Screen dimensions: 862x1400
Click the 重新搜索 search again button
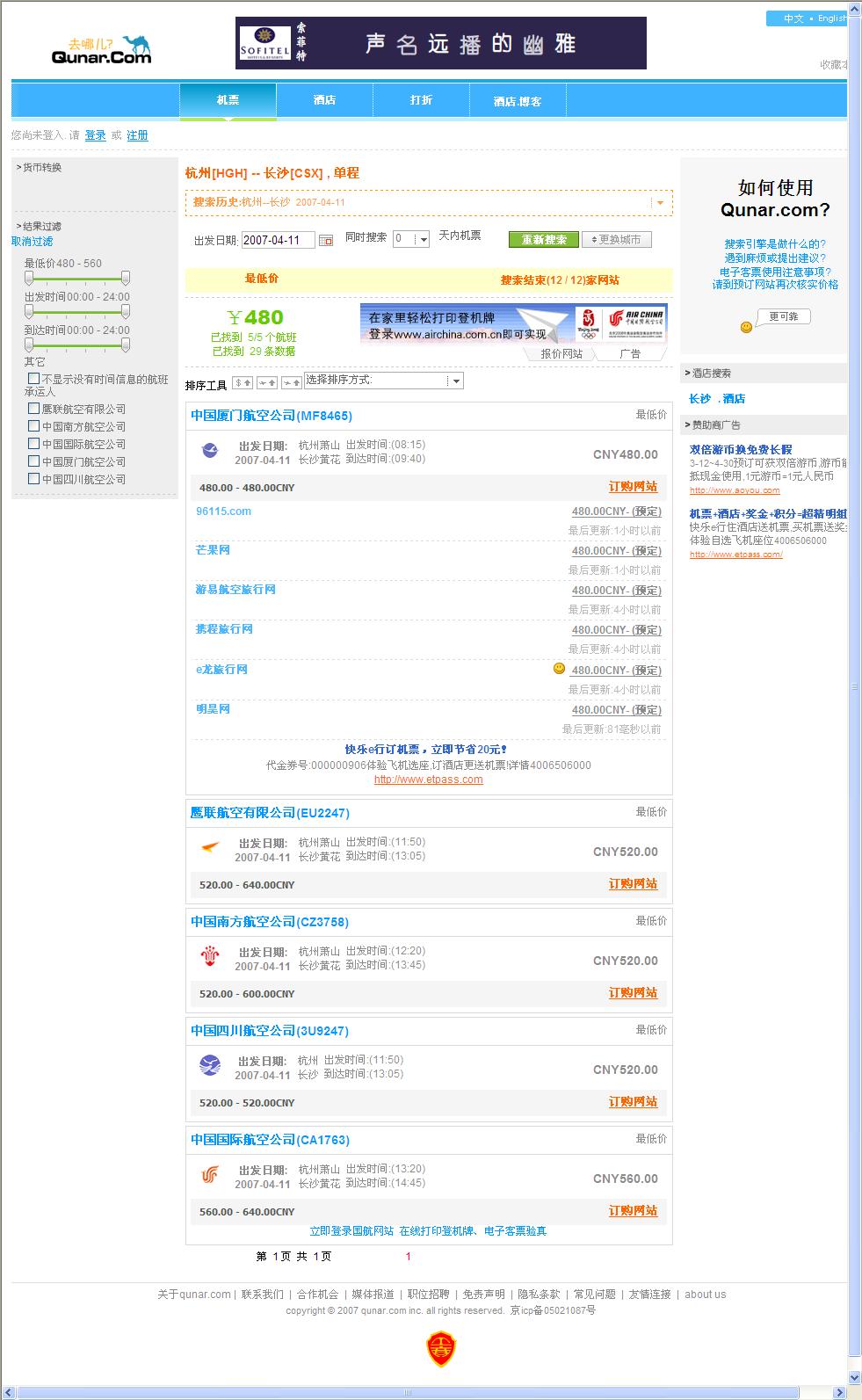point(544,240)
